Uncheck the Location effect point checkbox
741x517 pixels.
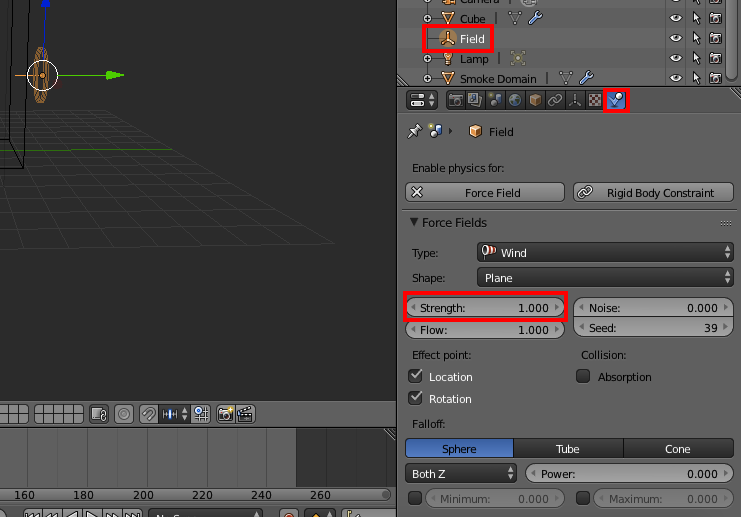click(415, 376)
